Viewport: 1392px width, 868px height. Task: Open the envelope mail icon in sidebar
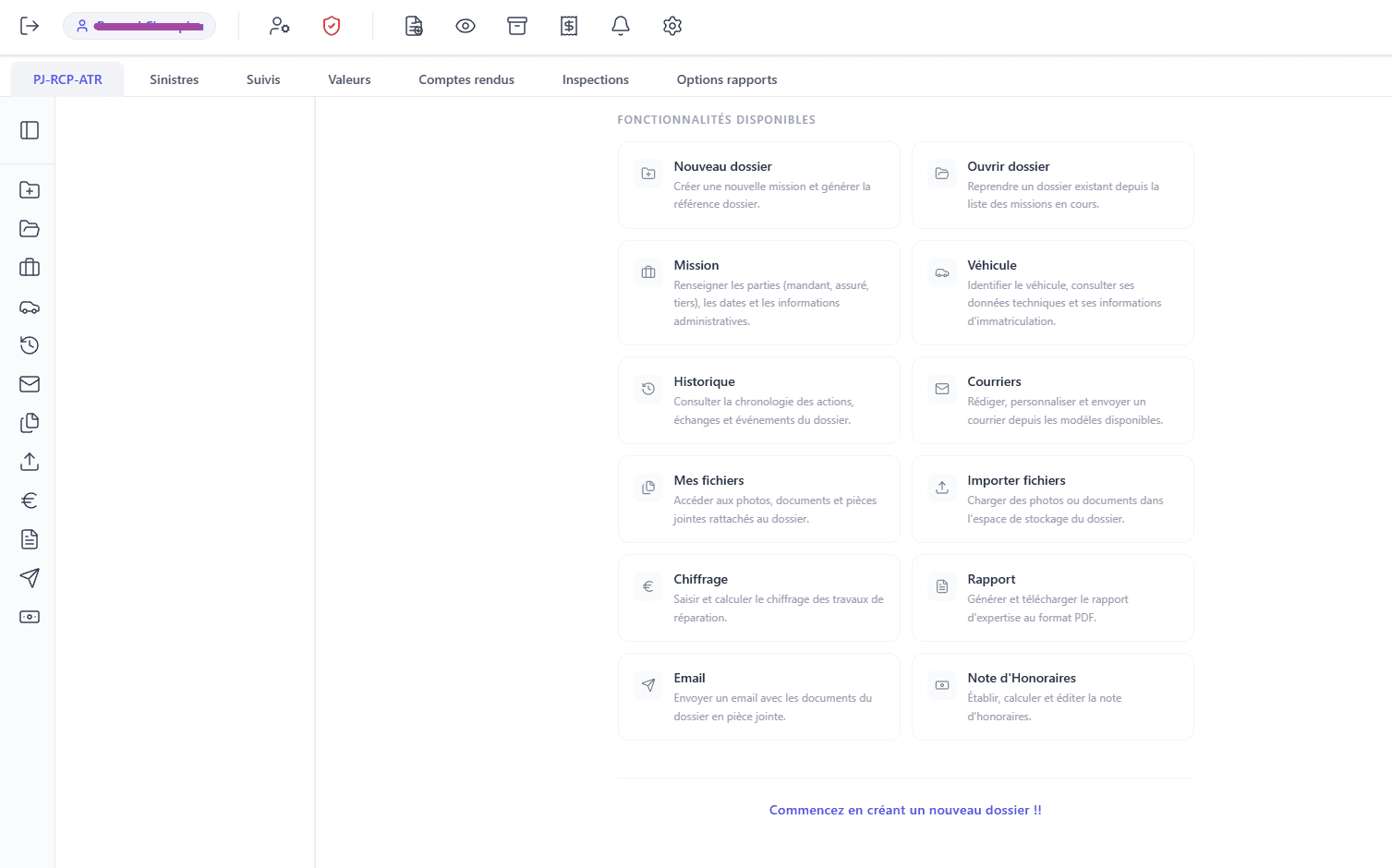click(30, 384)
